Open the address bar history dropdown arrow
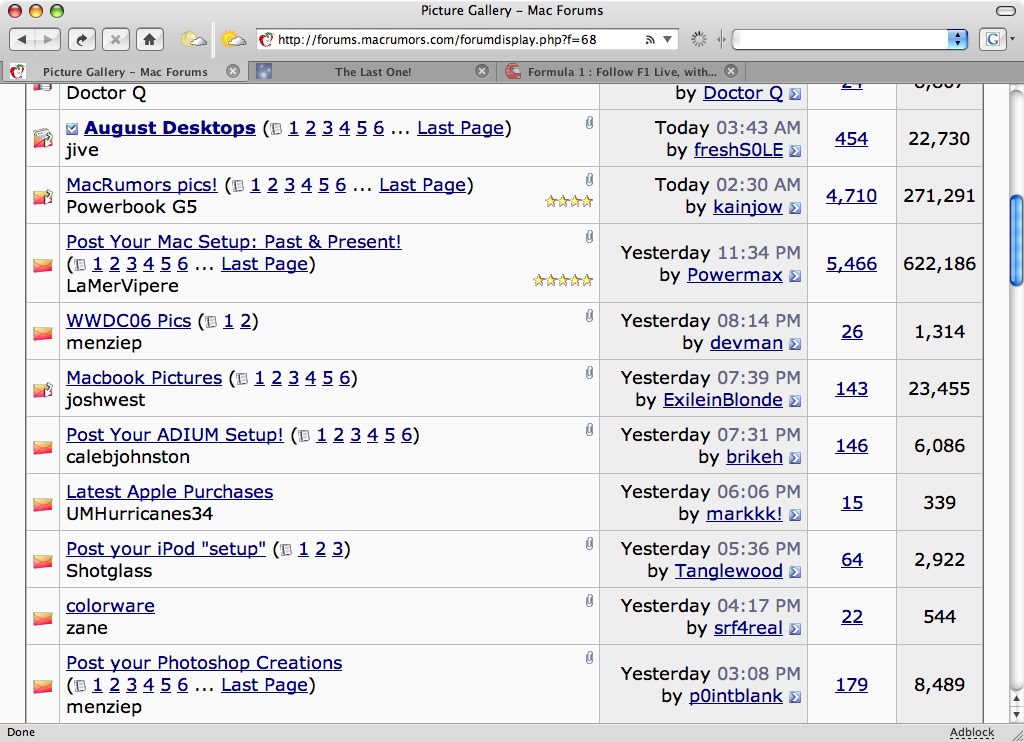The height and width of the screenshot is (742, 1024). tap(667, 39)
